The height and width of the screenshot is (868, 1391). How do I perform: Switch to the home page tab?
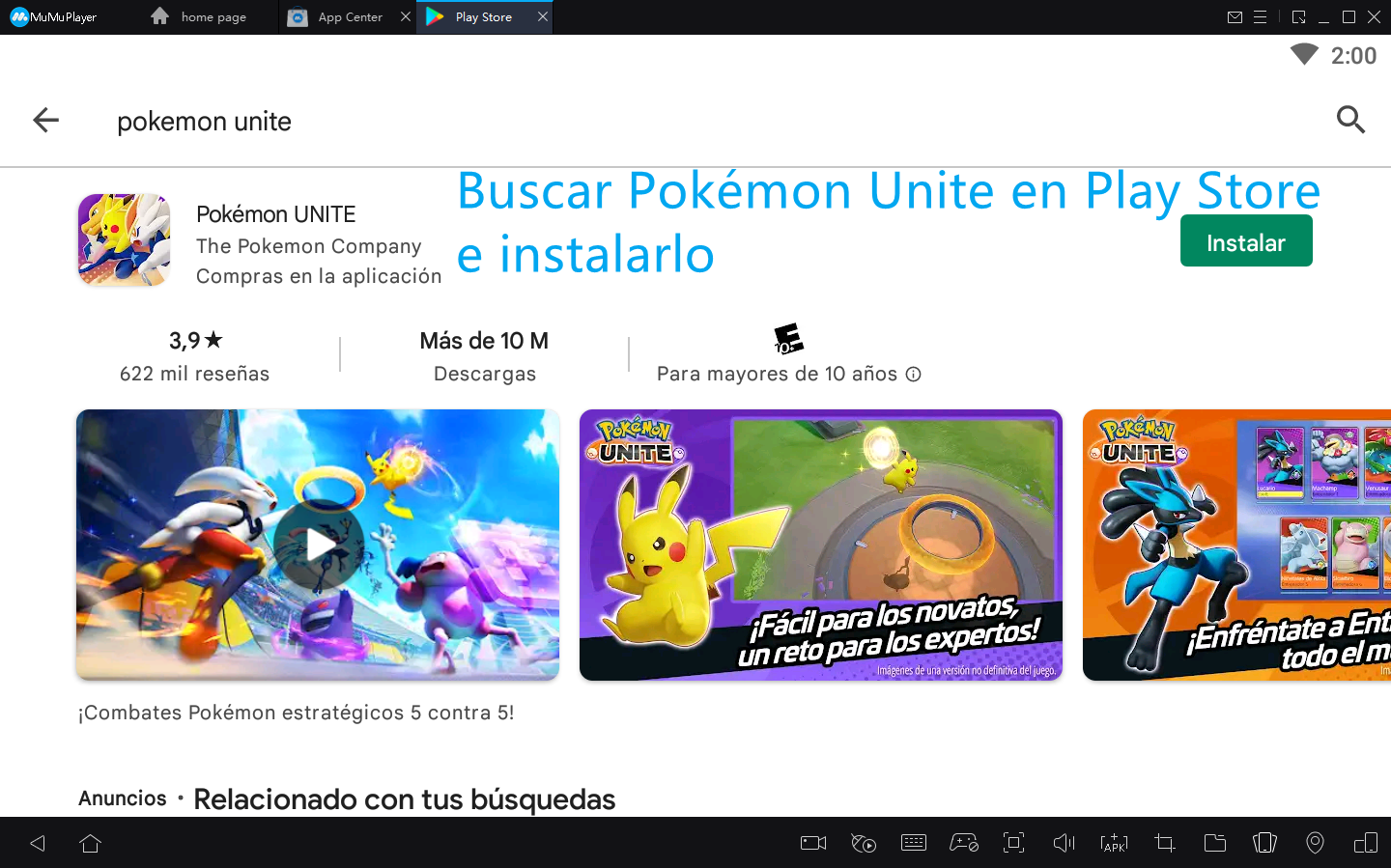point(213,17)
